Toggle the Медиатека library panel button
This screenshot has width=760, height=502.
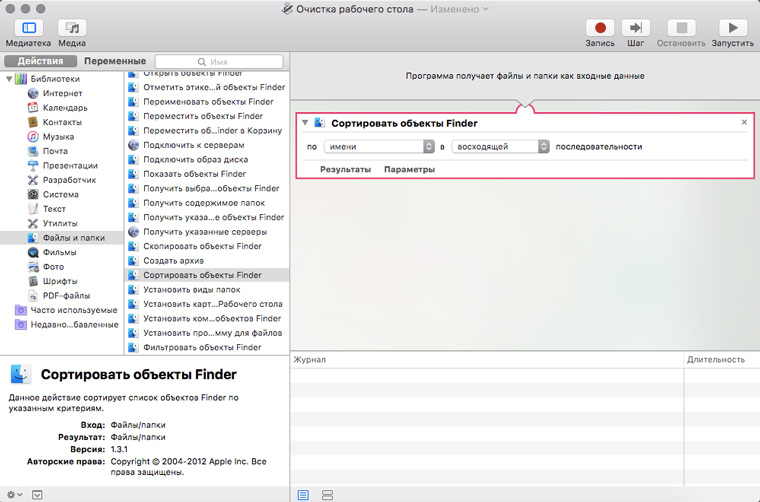[x=29, y=28]
